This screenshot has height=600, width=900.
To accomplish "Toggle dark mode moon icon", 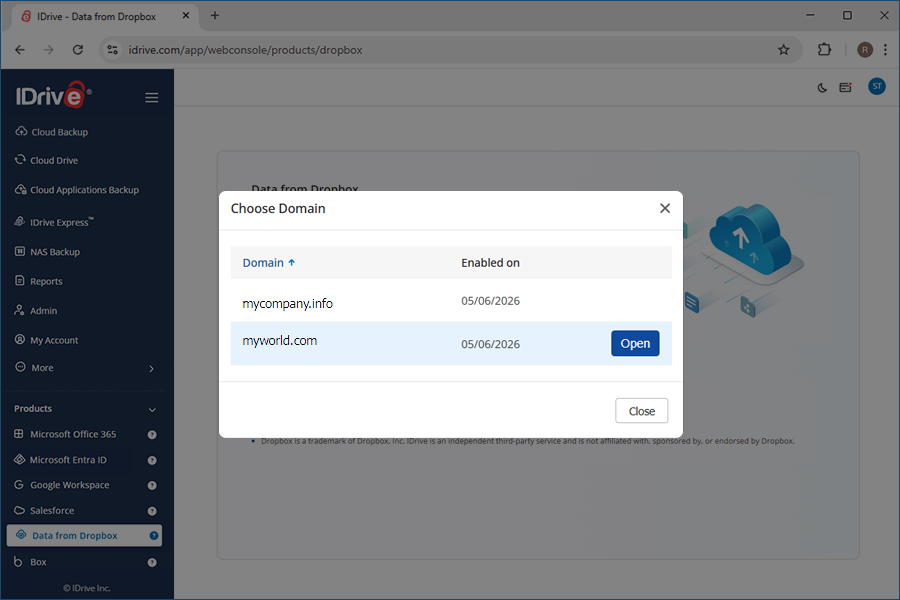I will (822, 87).
